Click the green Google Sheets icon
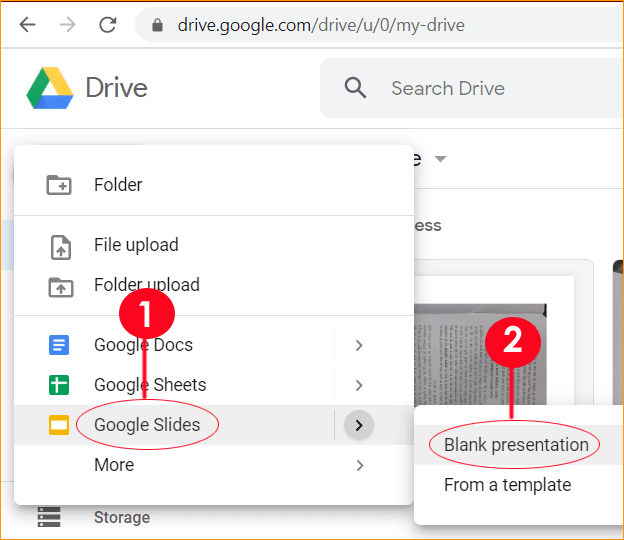Image resolution: width=624 pixels, height=540 pixels. click(x=59, y=385)
